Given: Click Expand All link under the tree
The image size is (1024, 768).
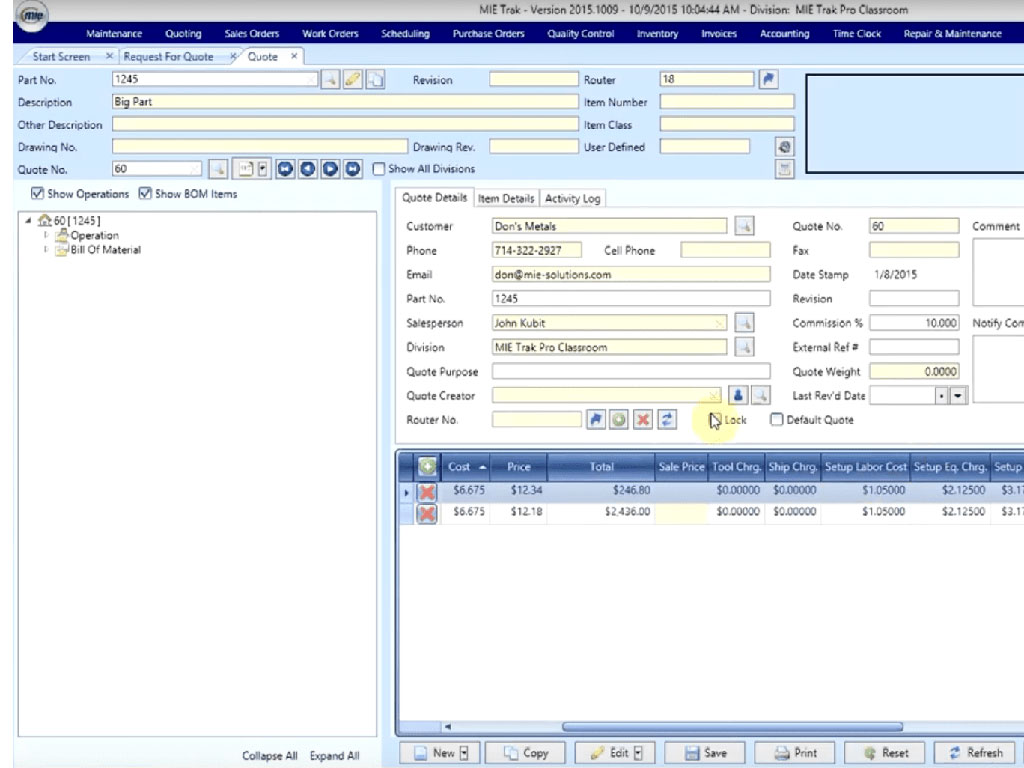Looking at the screenshot, I should point(334,756).
